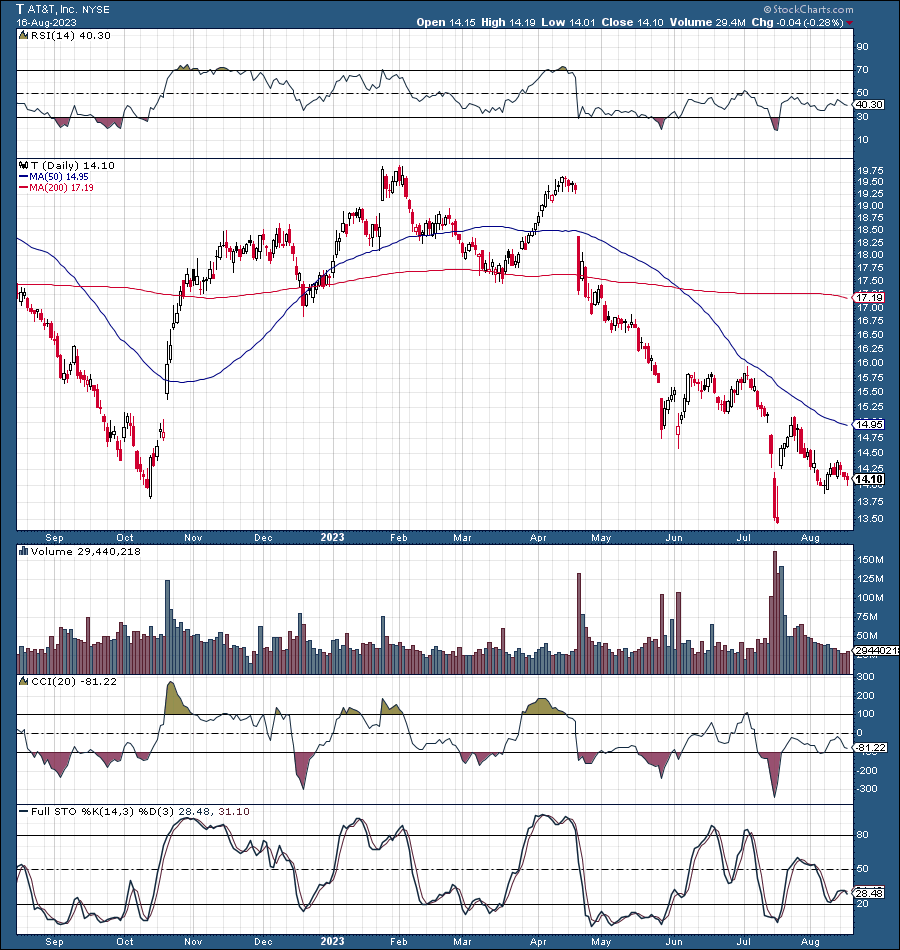
Task: Select the MA(200) 17.19 legend entry
Action: 56,187
